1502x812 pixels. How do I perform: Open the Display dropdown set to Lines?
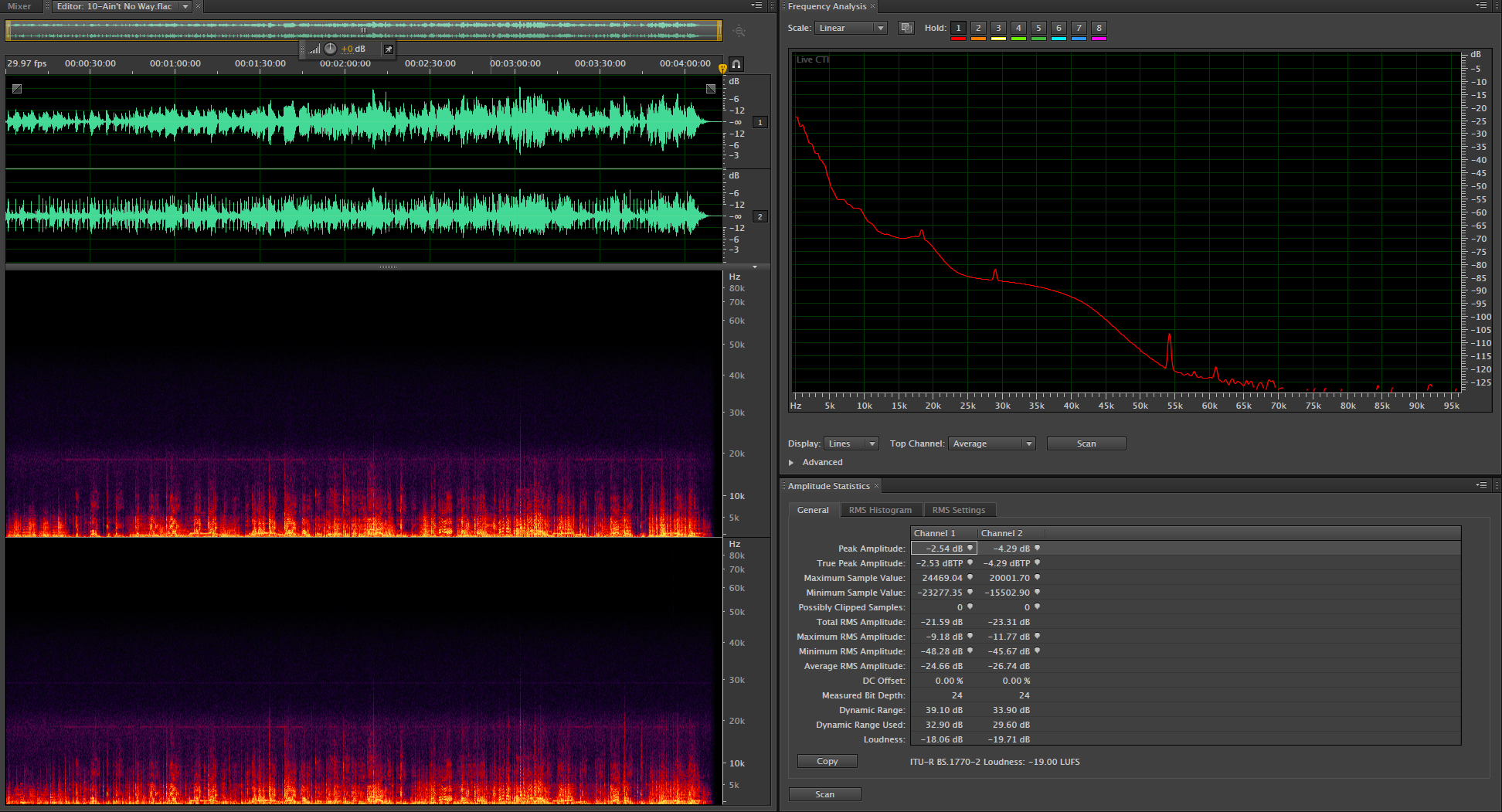(851, 443)
